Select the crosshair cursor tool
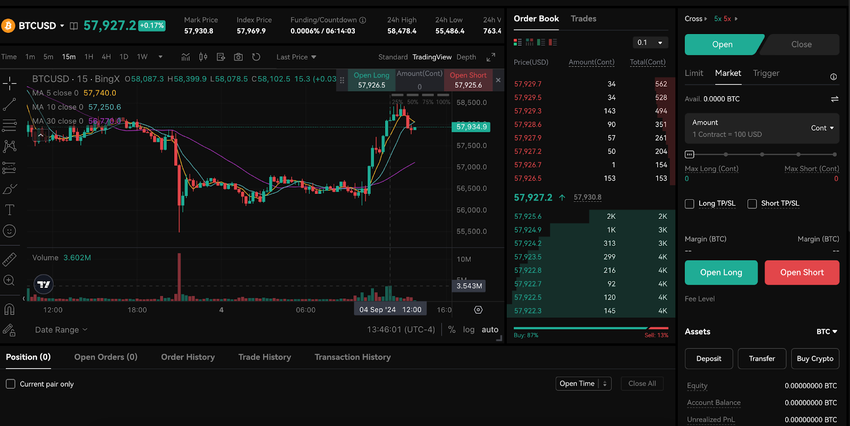The image size is (850, 426). point(10,83)
